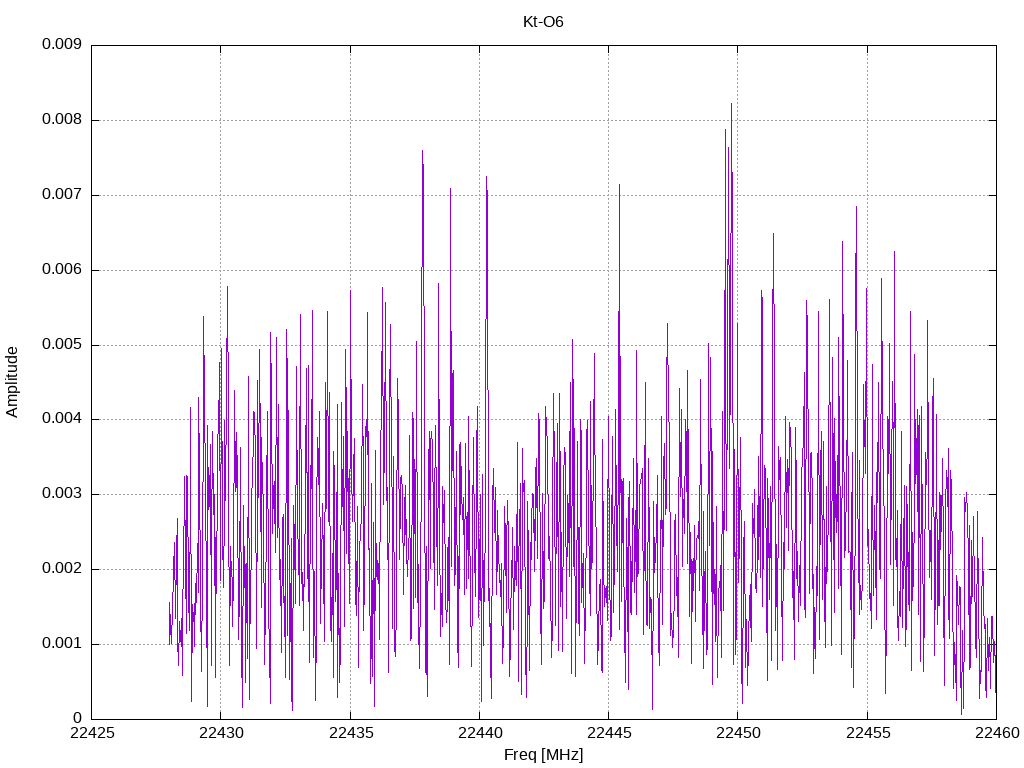Click x-axis tick label 22445
This screenshot has width=1024, height=768.
click(x=609, y=733)
